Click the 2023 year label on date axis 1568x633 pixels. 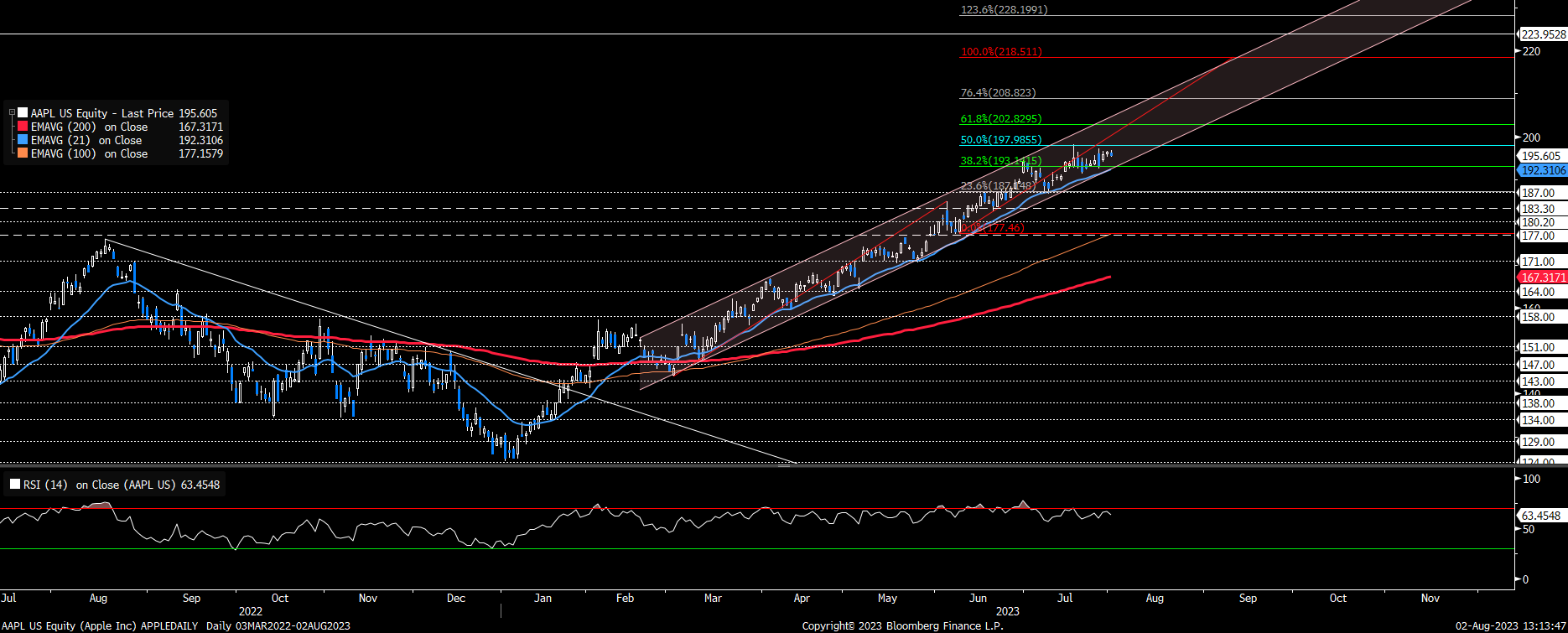(x=1008, y=611)
